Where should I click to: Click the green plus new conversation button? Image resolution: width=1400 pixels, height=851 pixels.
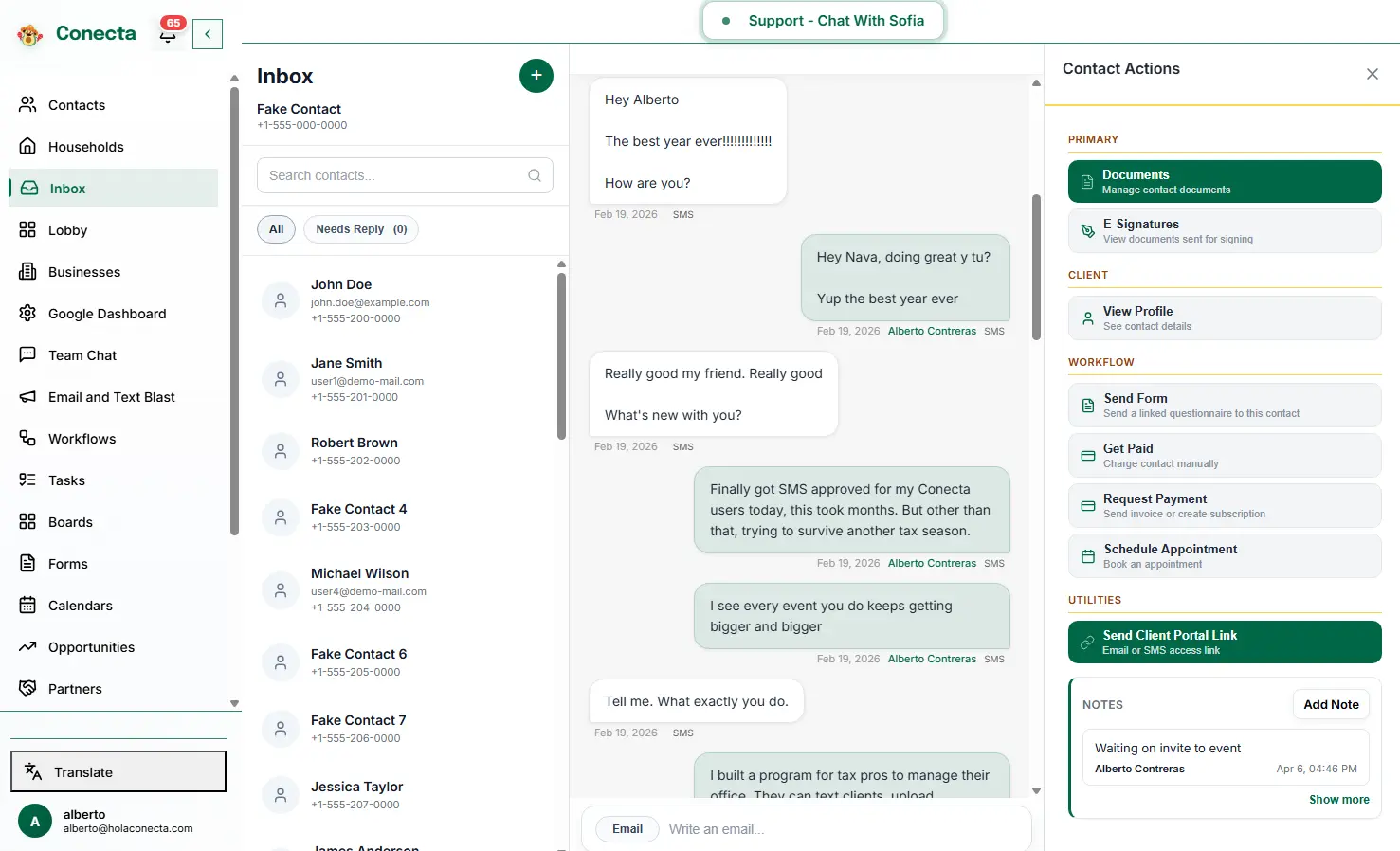point(536,76)
